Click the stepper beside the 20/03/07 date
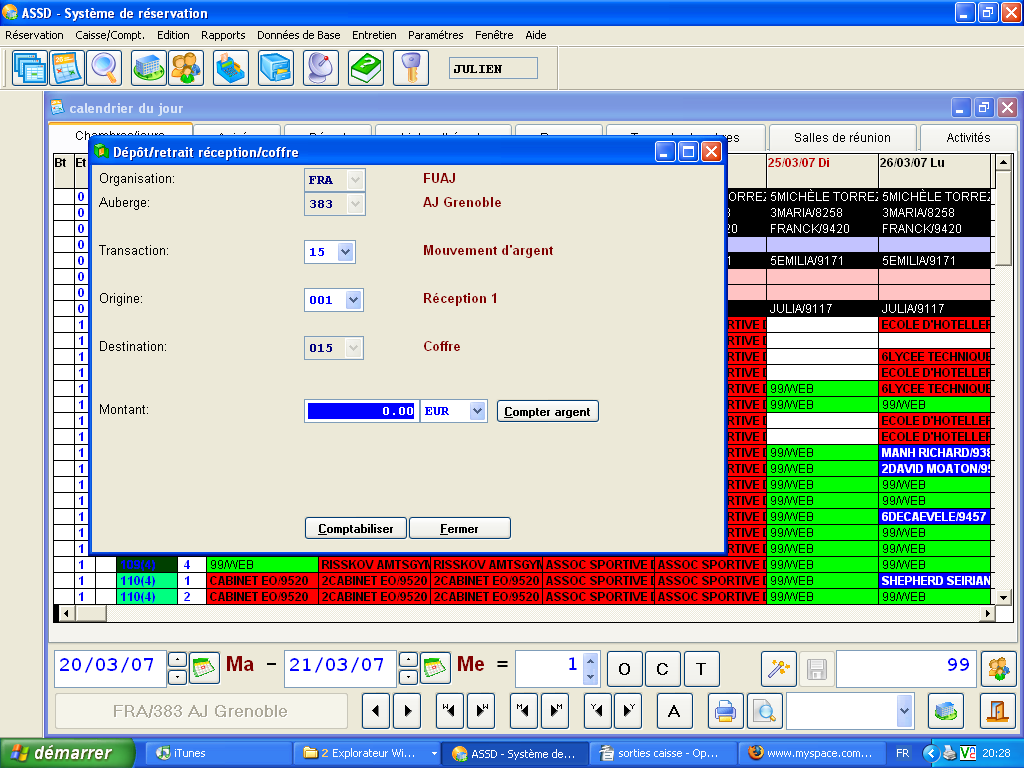This screenshot has height=768, width=1024. coord(178,668)
